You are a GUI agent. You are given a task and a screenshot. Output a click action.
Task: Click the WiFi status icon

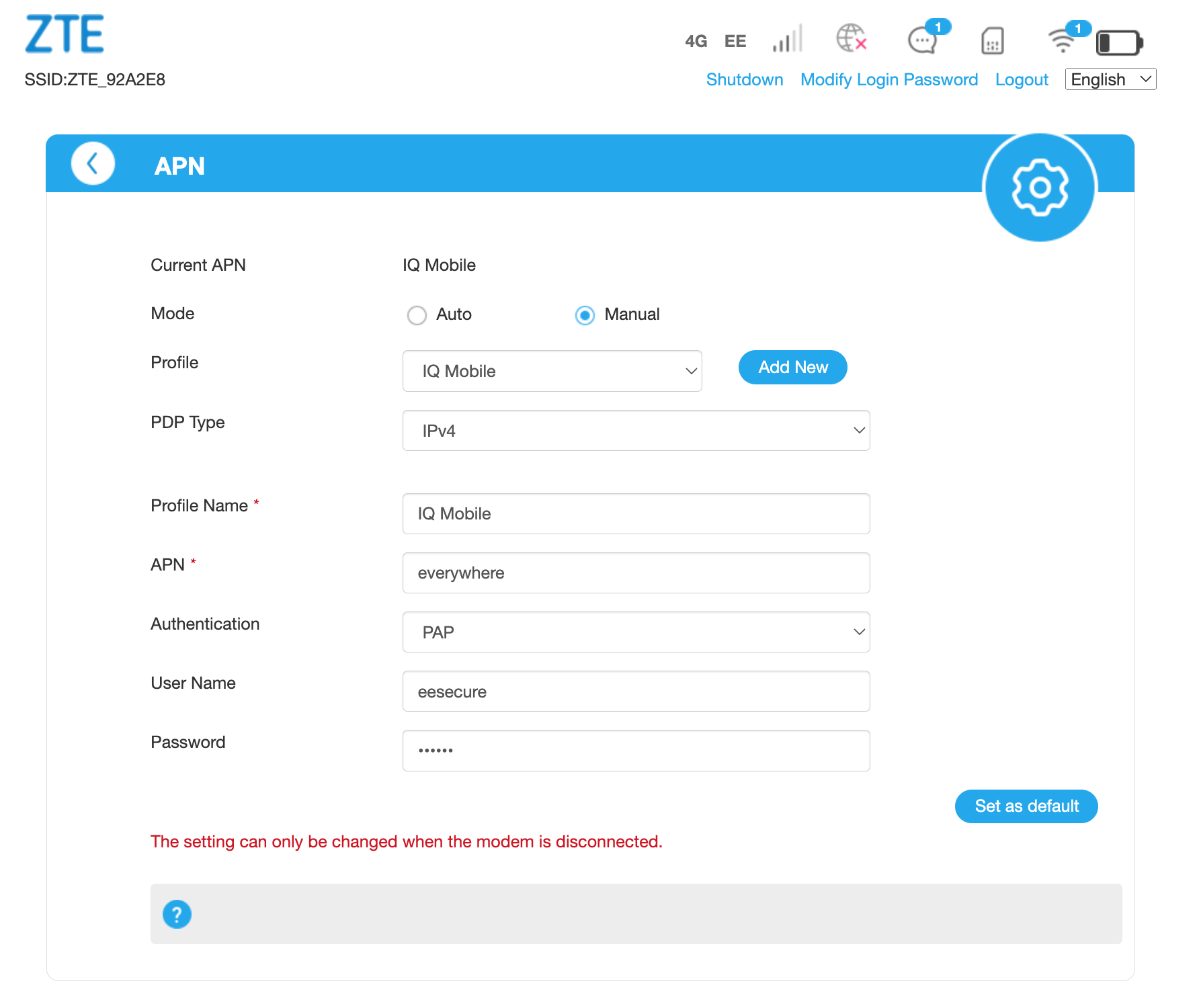tap(1063, 42)
